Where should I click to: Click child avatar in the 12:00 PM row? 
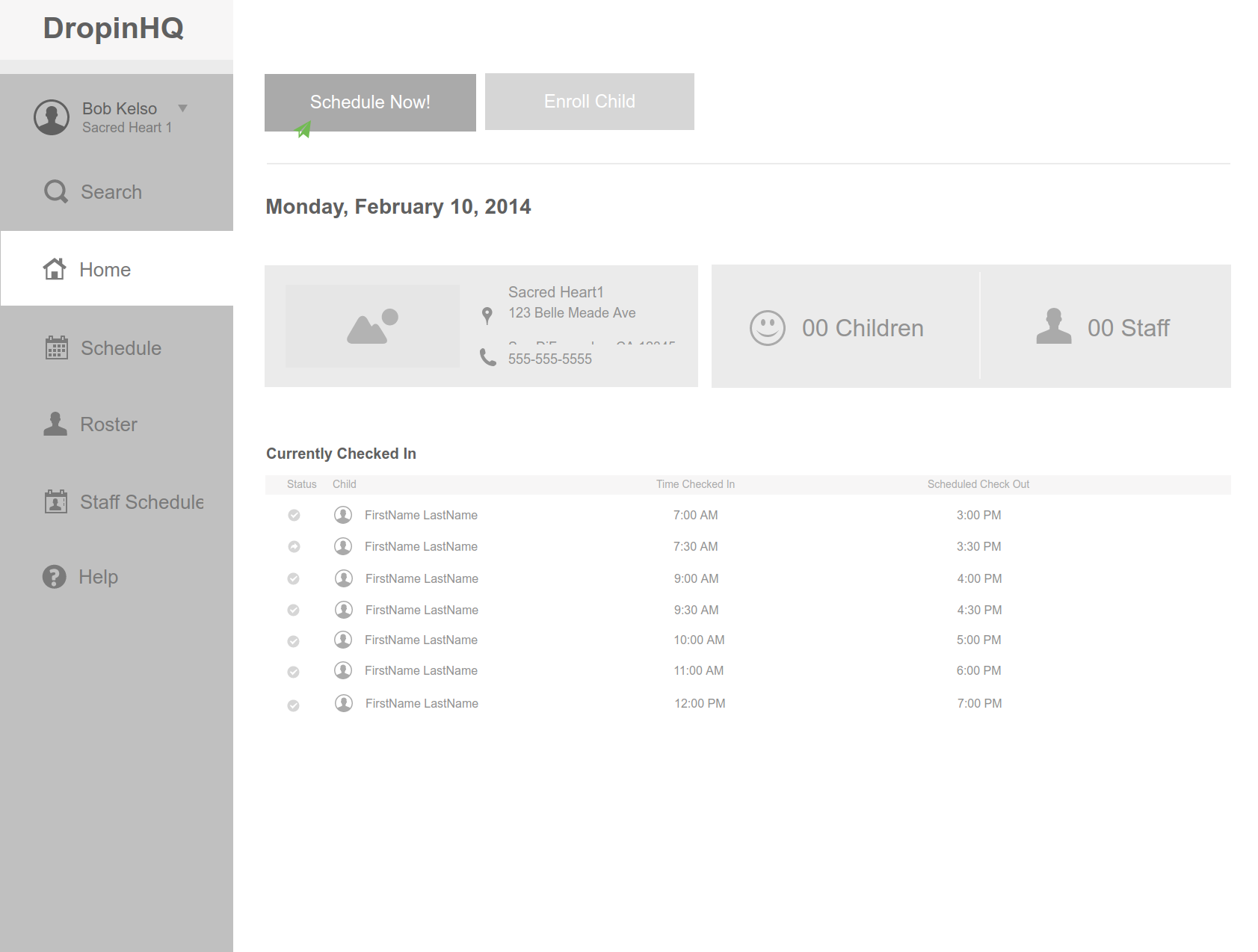tap(344, 703)
